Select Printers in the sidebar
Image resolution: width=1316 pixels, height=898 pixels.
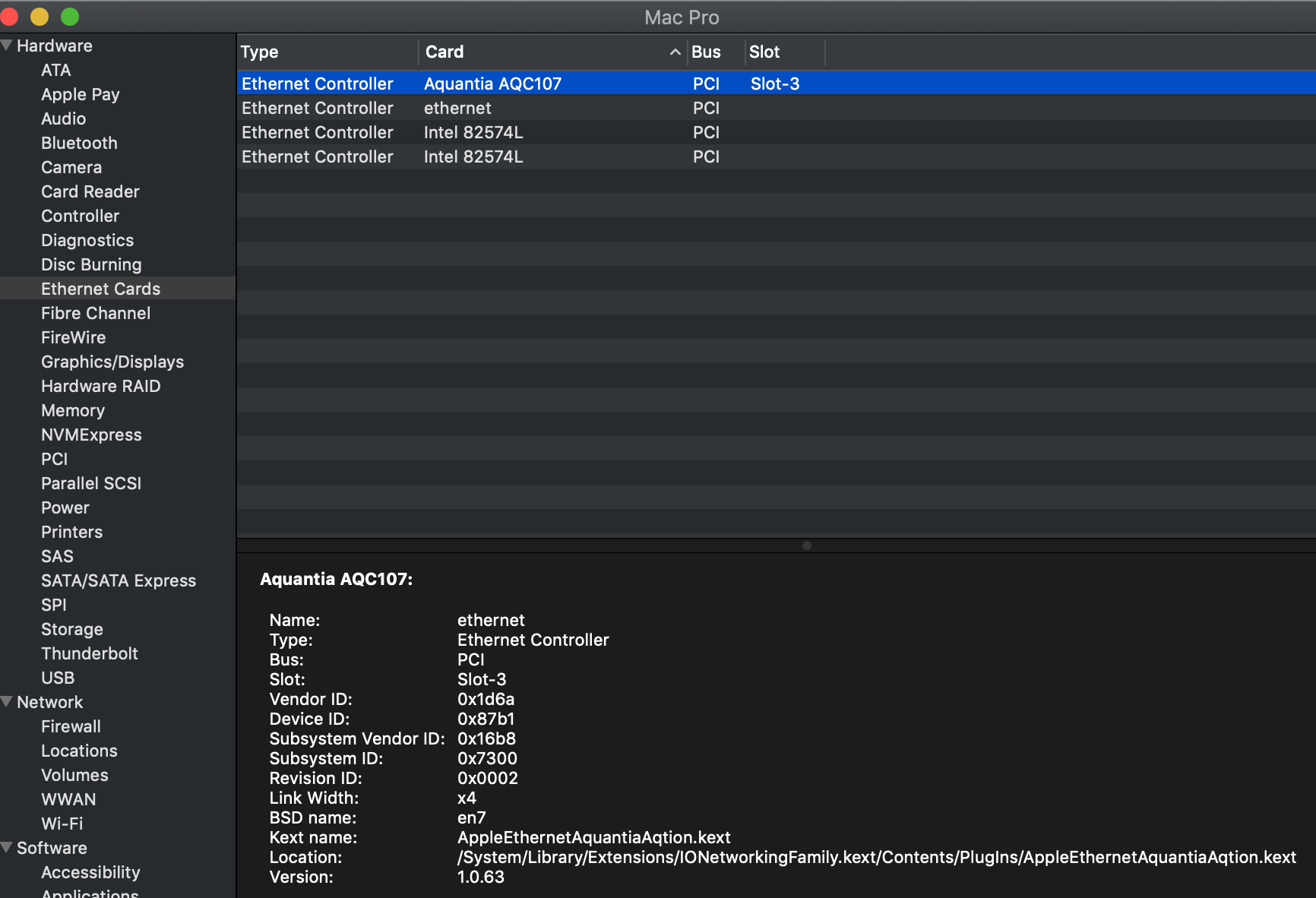pos(72,532)
